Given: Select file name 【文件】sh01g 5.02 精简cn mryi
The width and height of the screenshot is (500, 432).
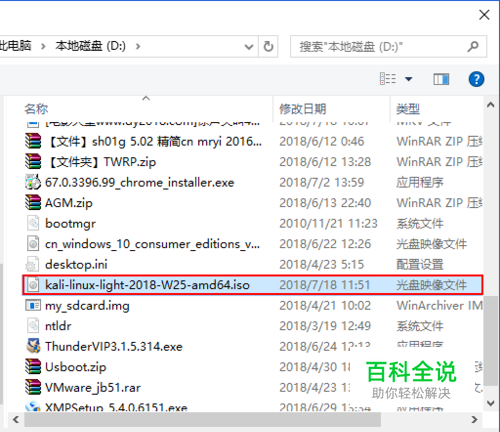Looking at the screenshot, I should click(154, 142).
